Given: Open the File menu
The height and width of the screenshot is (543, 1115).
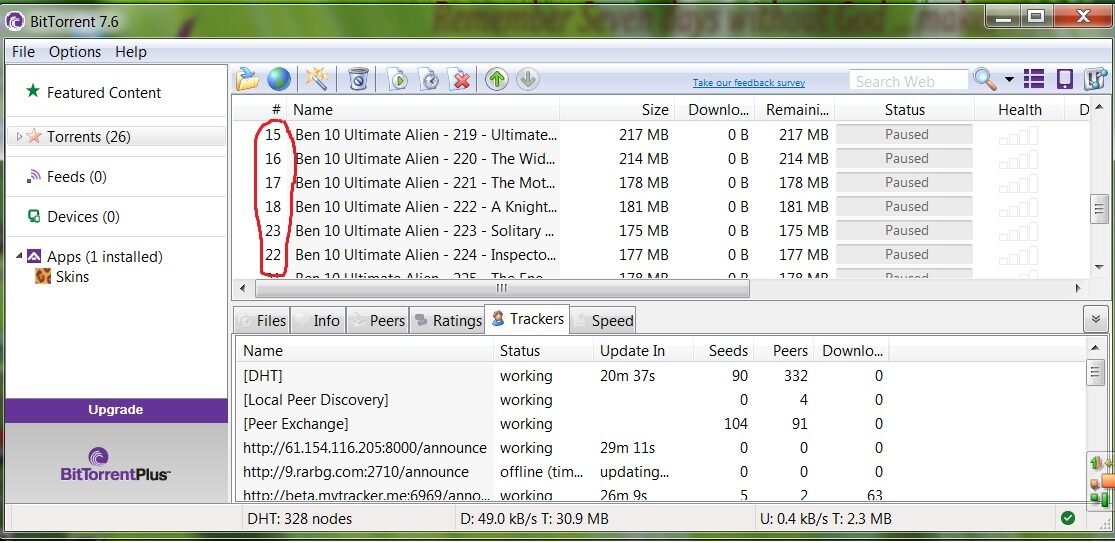Looking at the screenshot, I should coord(23,52).
